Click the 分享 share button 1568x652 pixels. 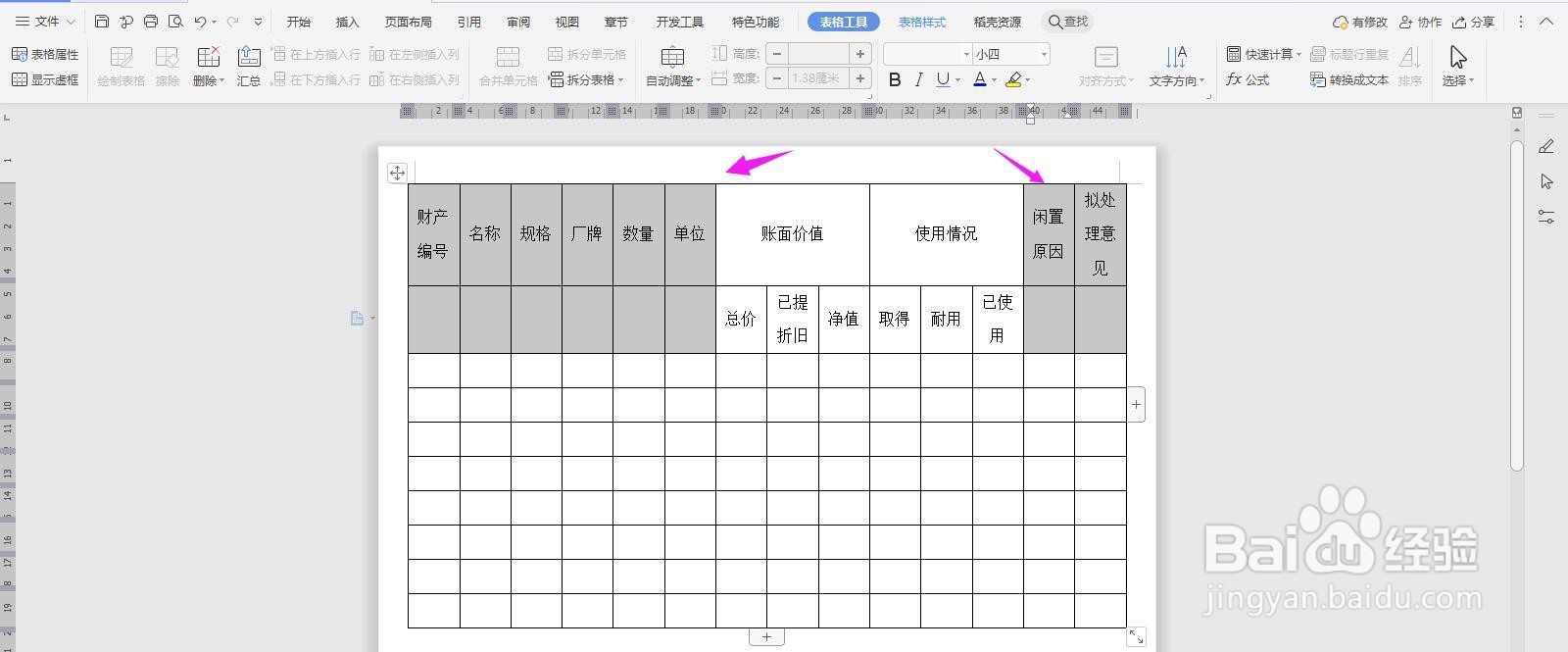click(x=1474, y=22)
